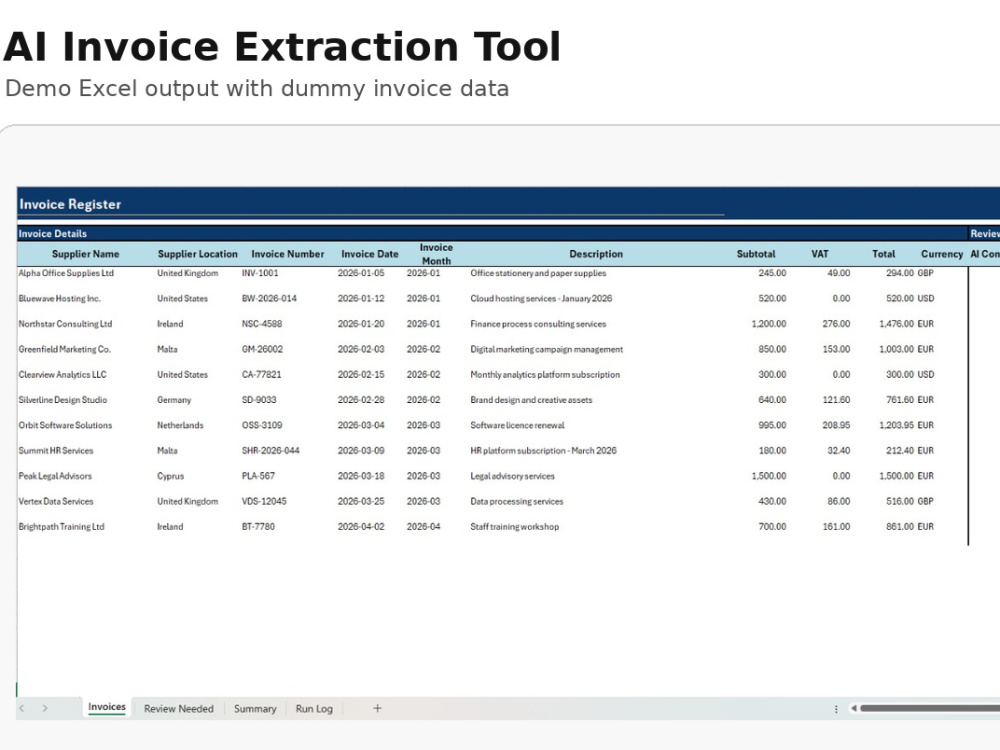The image size is (1000, 750).
Task: Add a new sheet with plus icon
Action: pos(377,708)
